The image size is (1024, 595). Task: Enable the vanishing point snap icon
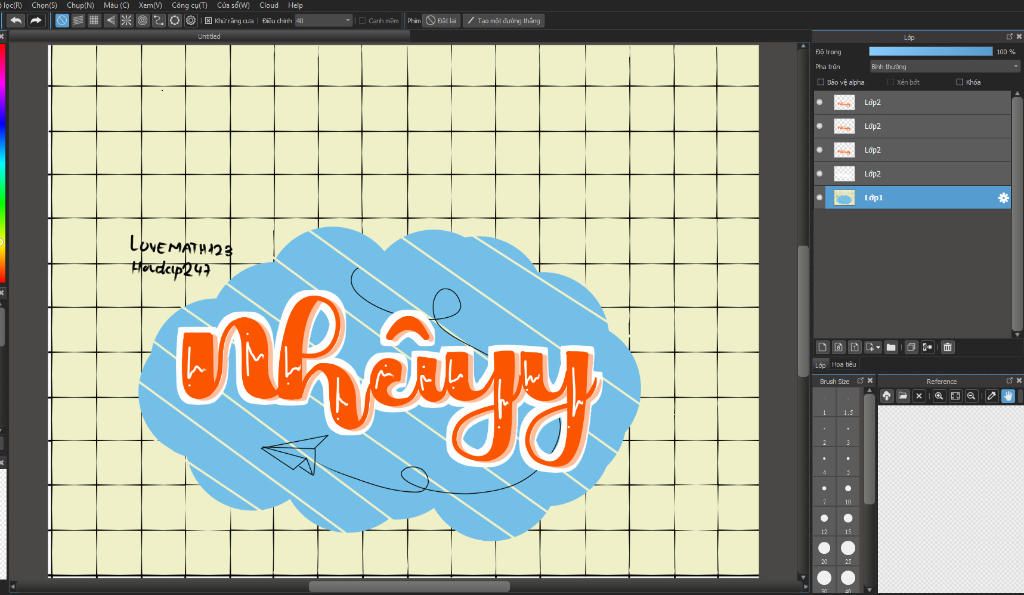click(110, 21)
